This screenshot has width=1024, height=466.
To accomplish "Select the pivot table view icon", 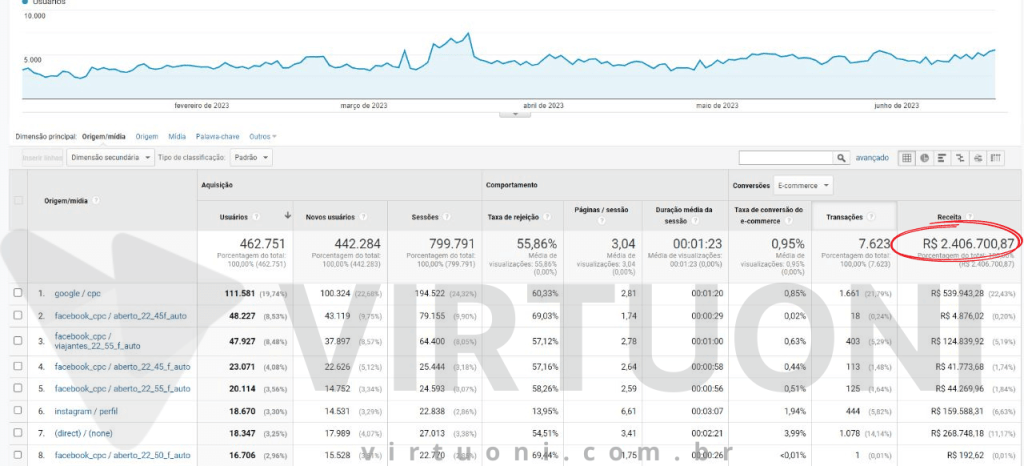I will (996, 158).
